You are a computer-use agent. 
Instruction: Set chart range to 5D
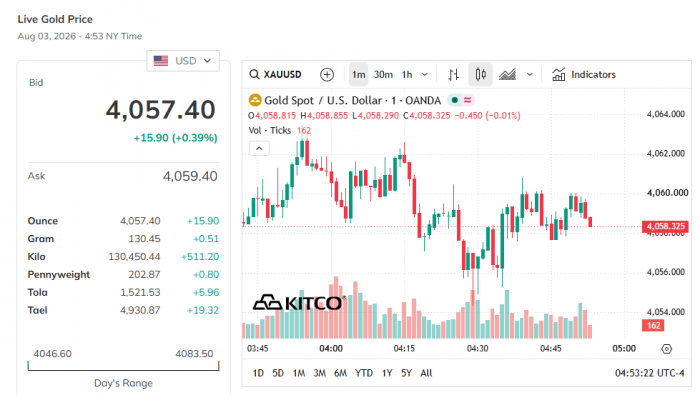click(278, 373)
